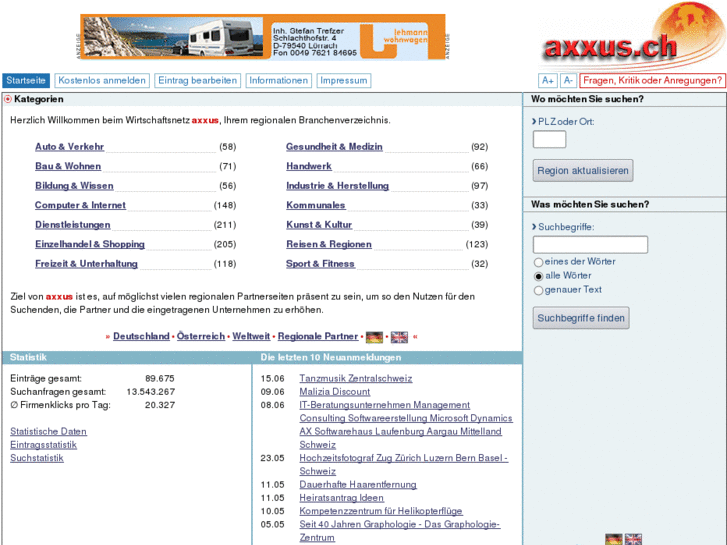
Task: Go to Eintrag bearbeiten tab
Action: pos(198,81)
